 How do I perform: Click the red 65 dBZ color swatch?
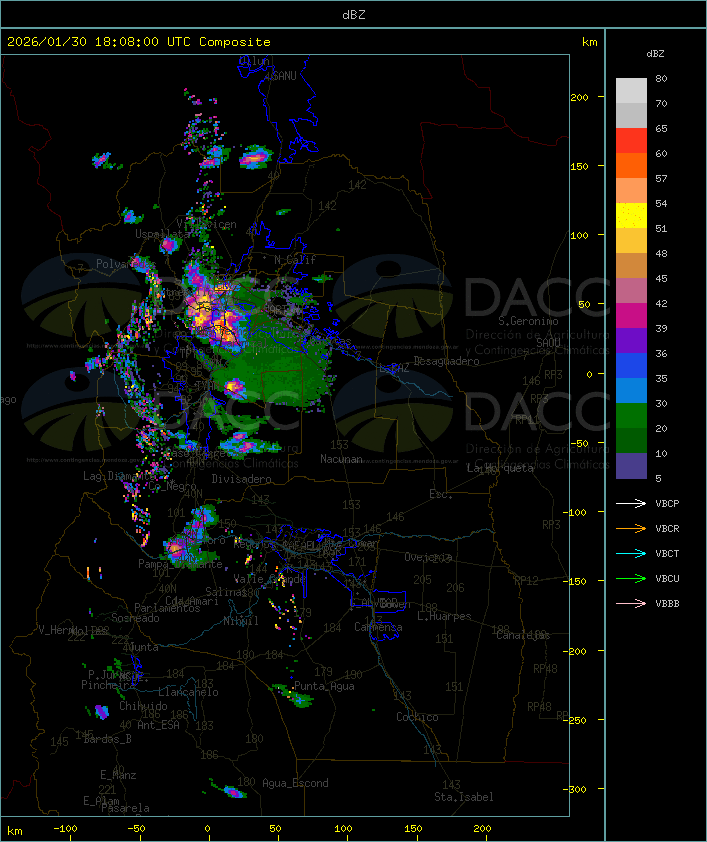tap(631, 141)
